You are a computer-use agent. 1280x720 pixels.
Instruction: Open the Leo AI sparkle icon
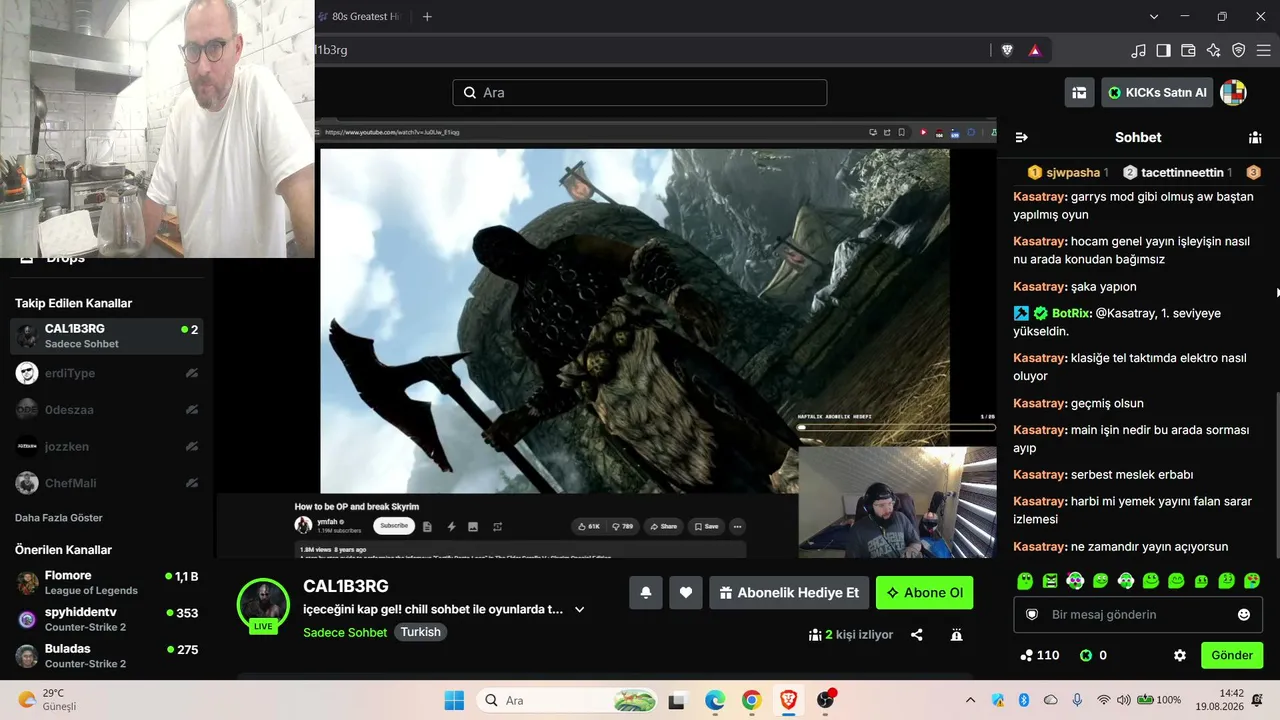click(x=1213, y=50)
